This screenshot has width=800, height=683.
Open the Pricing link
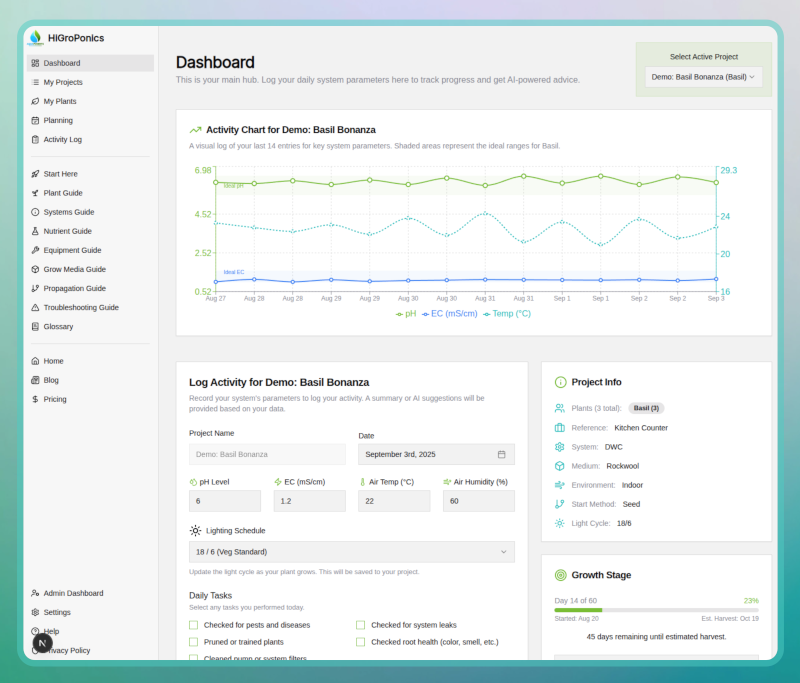(x=55, y=399)
